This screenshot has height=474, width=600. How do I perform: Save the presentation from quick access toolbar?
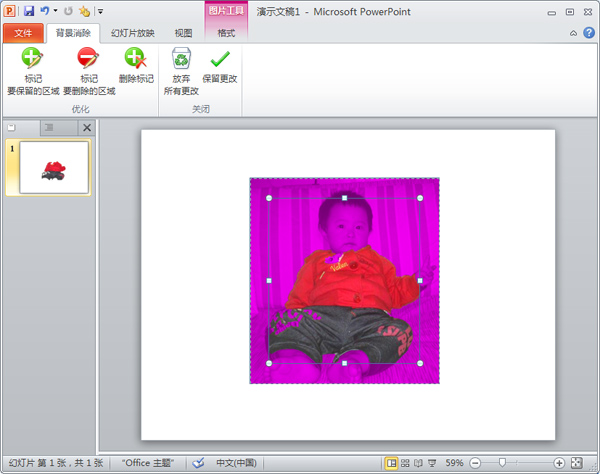[29, 11]
